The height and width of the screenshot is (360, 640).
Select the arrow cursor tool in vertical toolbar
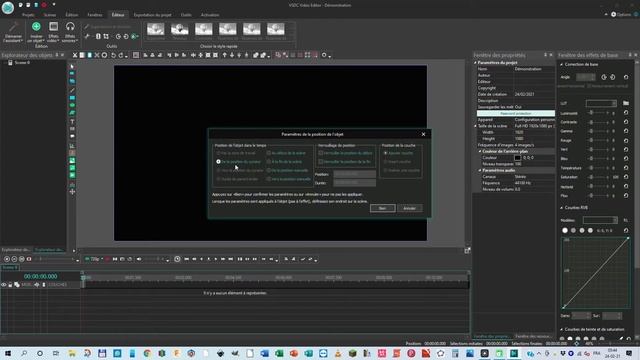[72, 67]
